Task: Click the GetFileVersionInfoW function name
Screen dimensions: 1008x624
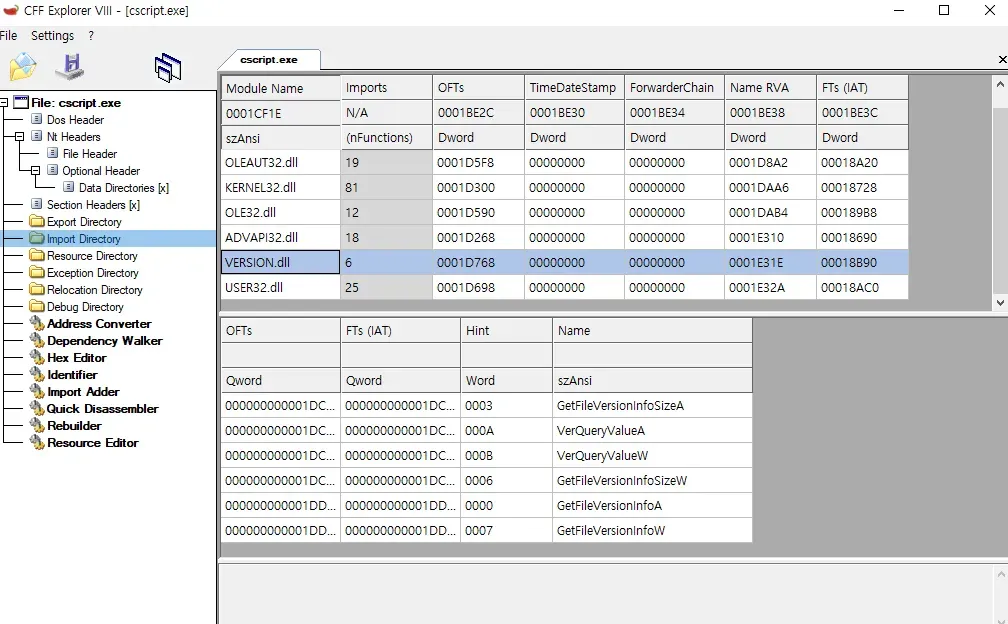Action: click(611, 531)
